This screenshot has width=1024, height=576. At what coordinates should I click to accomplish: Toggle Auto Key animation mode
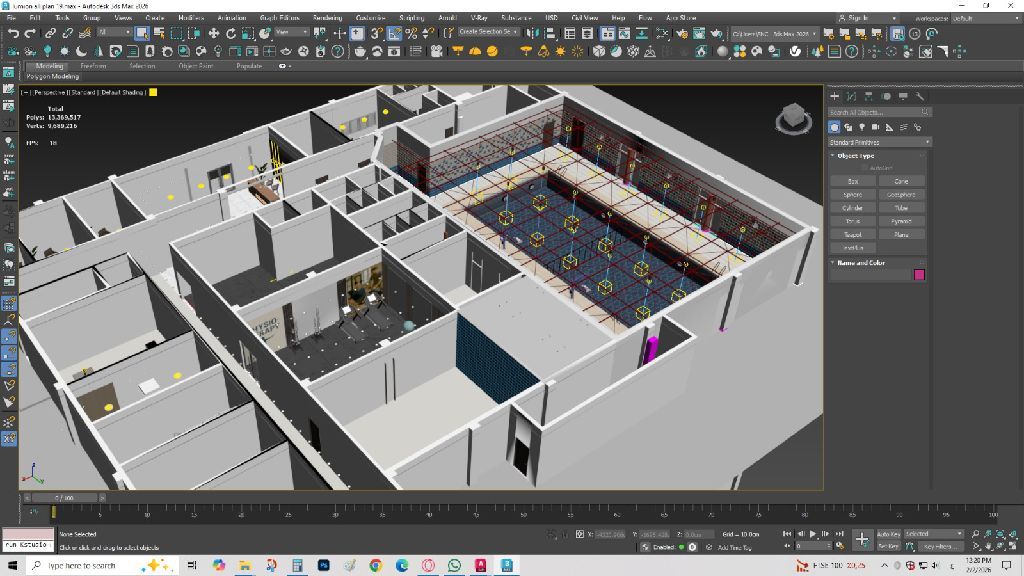pos(887,535)
